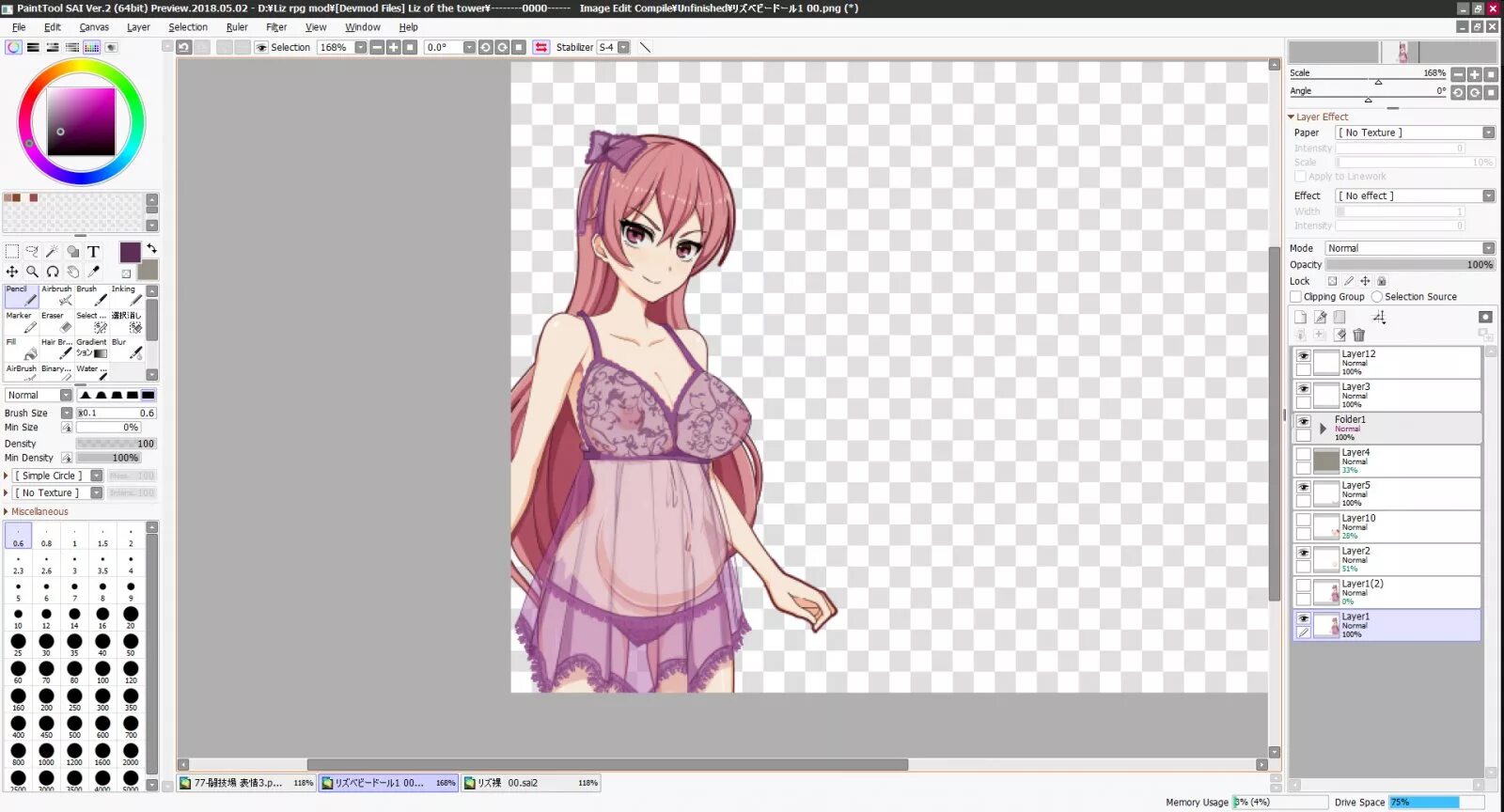
Task: Choose the Gradient tool
Action: (x=92, y=349)
